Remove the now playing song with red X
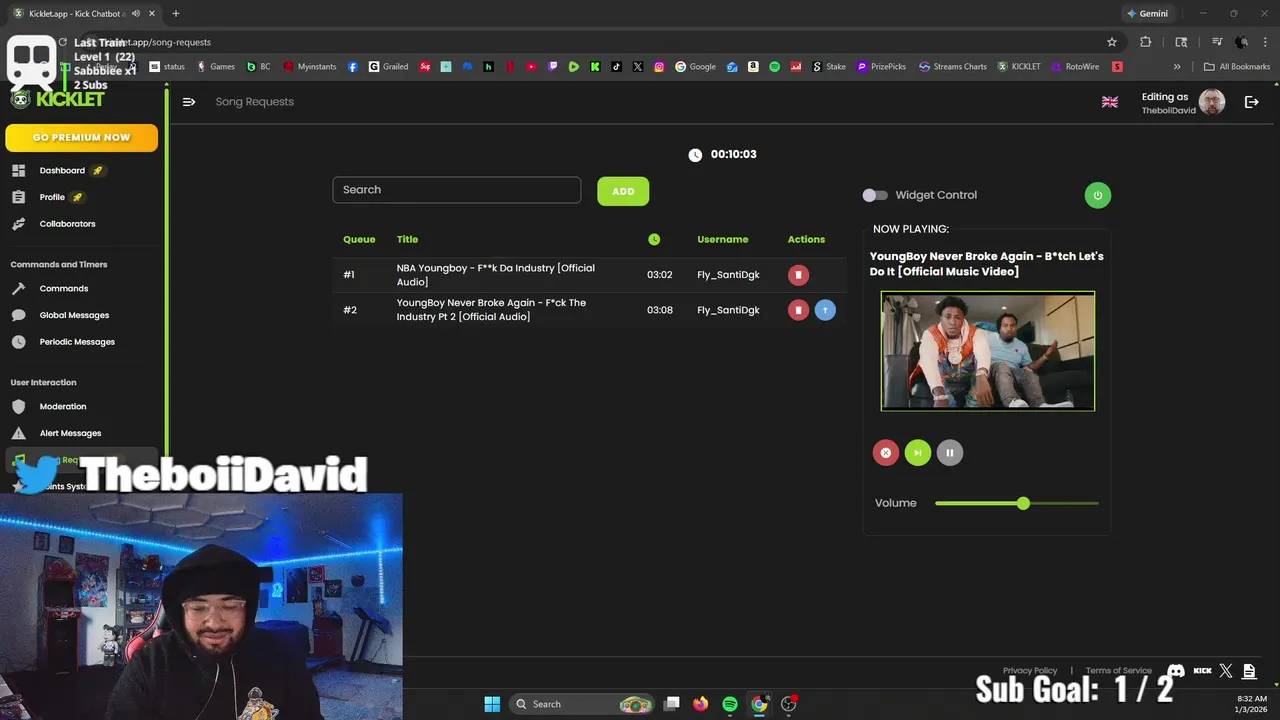 pos(885,453)
